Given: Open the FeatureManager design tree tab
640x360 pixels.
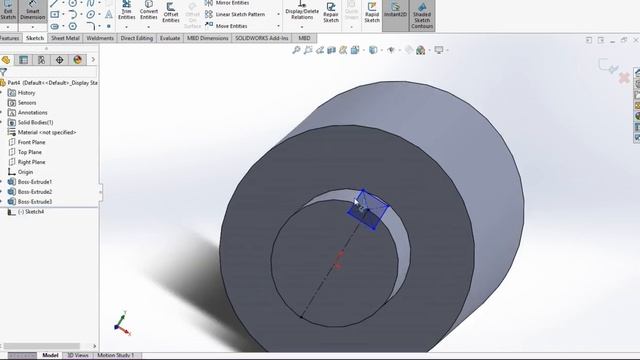Looking at the screenshot, I should coord(6,60).
